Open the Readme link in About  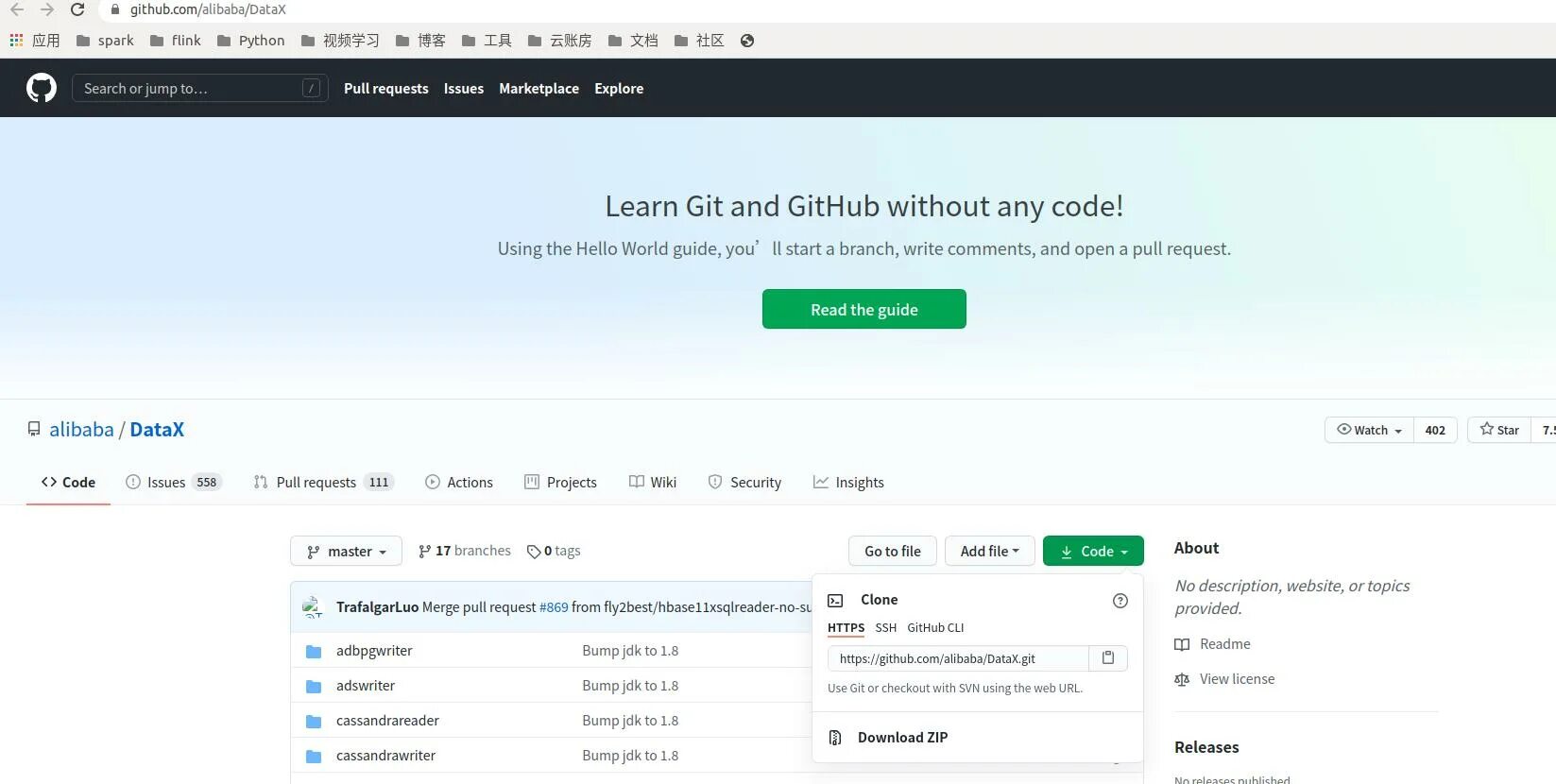pos(1213,644)
